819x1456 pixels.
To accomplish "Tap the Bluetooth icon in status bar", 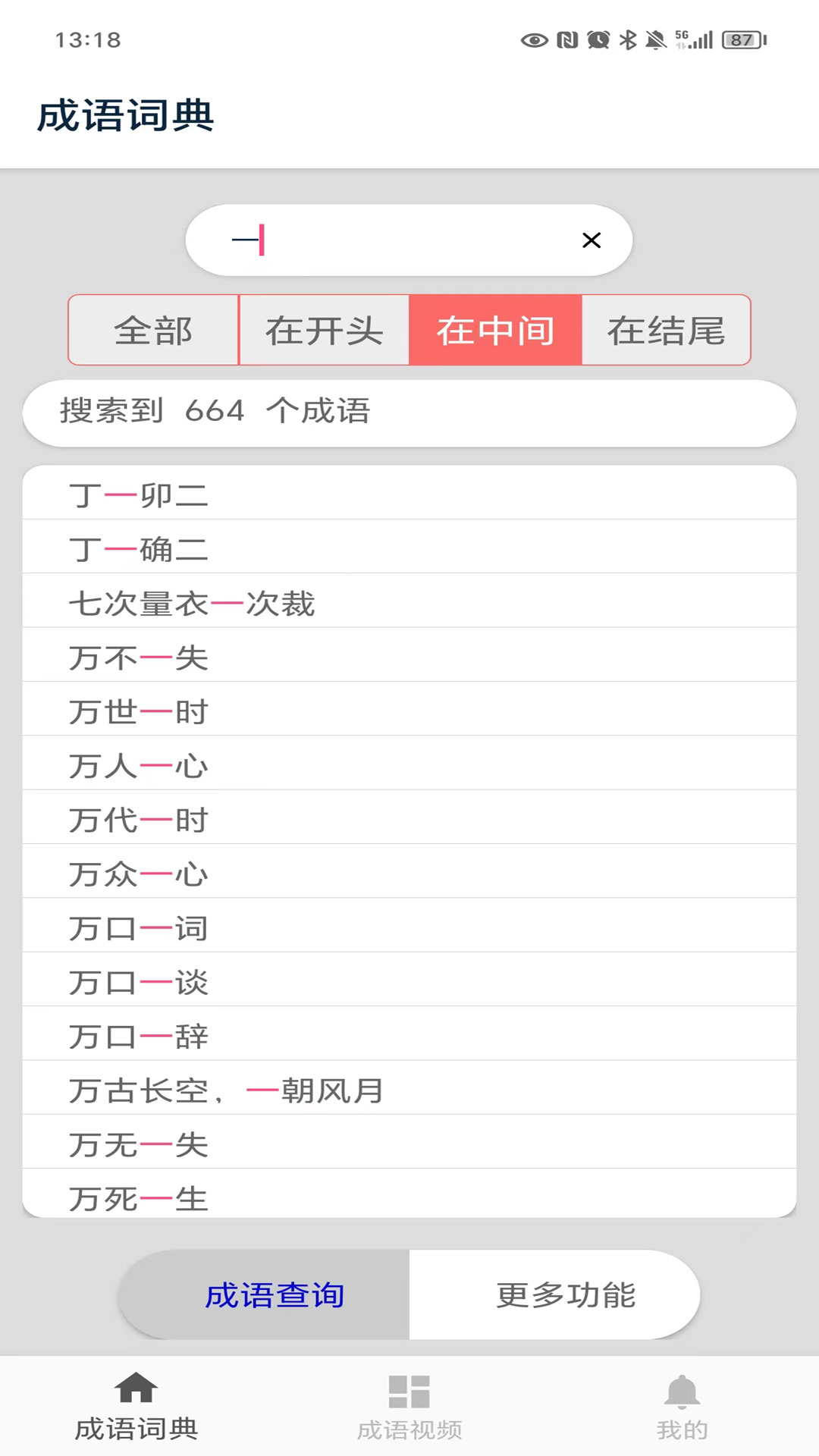I will [x=628, y=39].
